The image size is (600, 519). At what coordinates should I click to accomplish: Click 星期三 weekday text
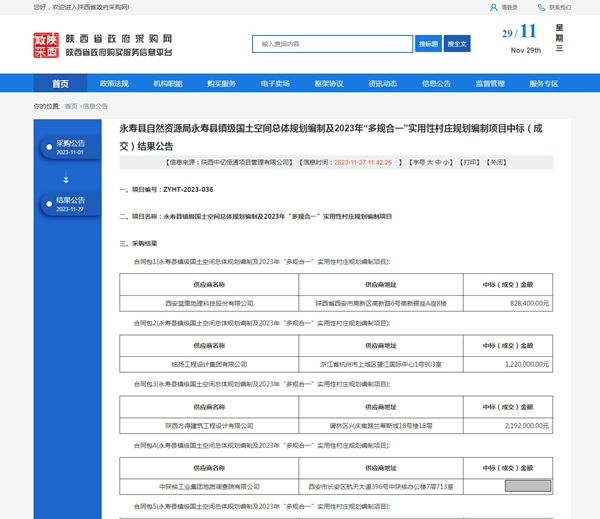coord(559,38)
